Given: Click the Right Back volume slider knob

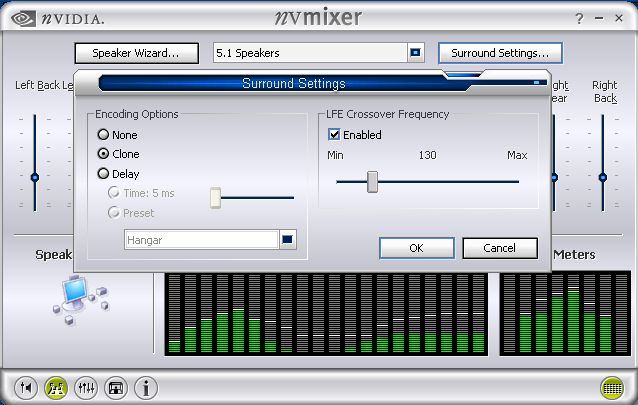Looking at the screenshot, I should tap(603, 177).
